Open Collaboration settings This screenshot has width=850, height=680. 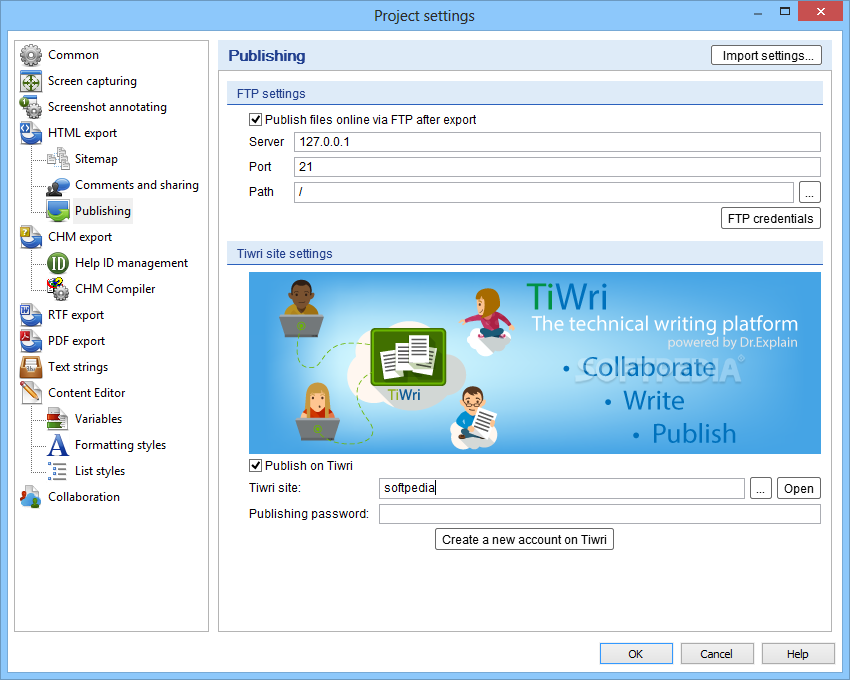[84, 497]
